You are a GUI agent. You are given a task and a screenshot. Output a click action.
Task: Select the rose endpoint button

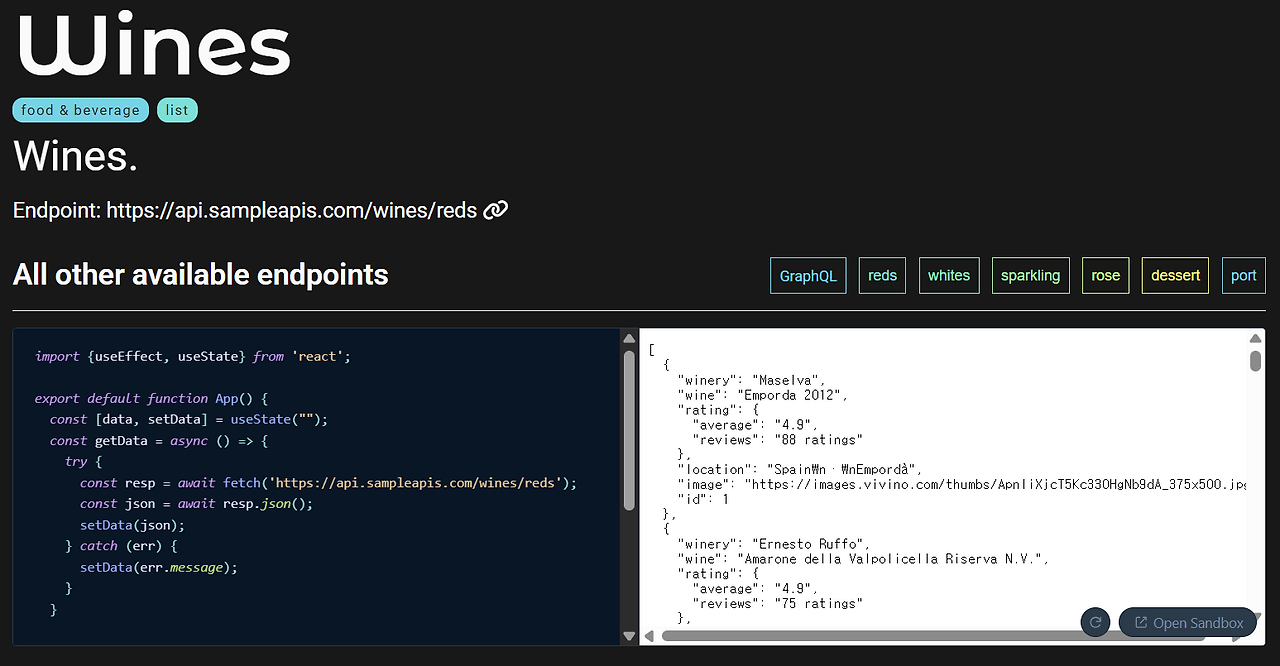[1106, 276]
